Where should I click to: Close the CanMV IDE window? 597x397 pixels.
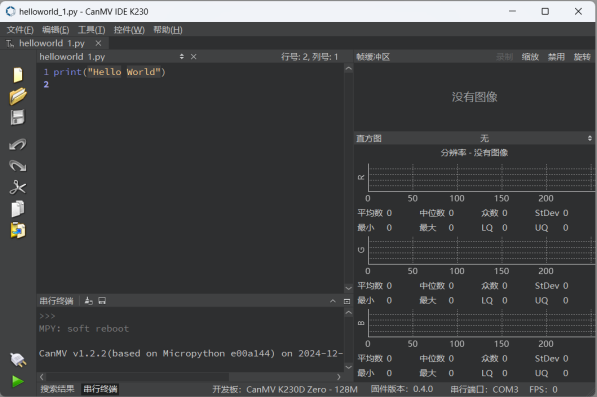(x=578, y=11)
